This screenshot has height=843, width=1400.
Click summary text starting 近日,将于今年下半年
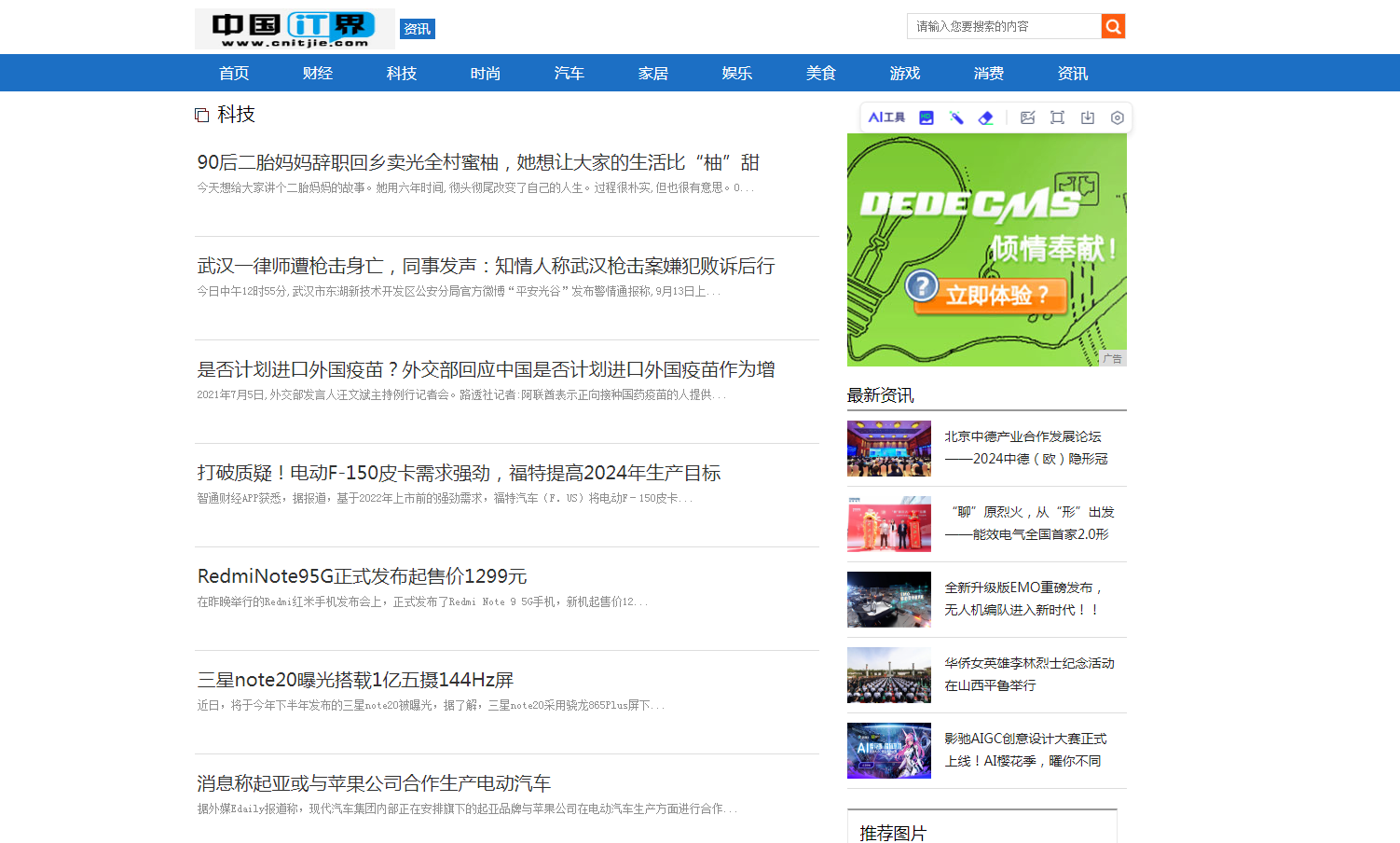(x=431, y=705)
